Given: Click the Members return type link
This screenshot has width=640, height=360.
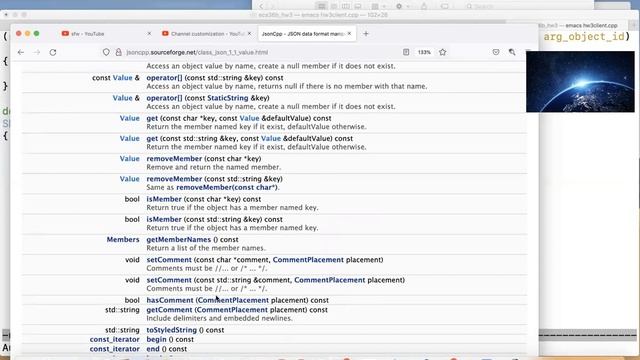Looking at the screenshot, I should [123, 240].
